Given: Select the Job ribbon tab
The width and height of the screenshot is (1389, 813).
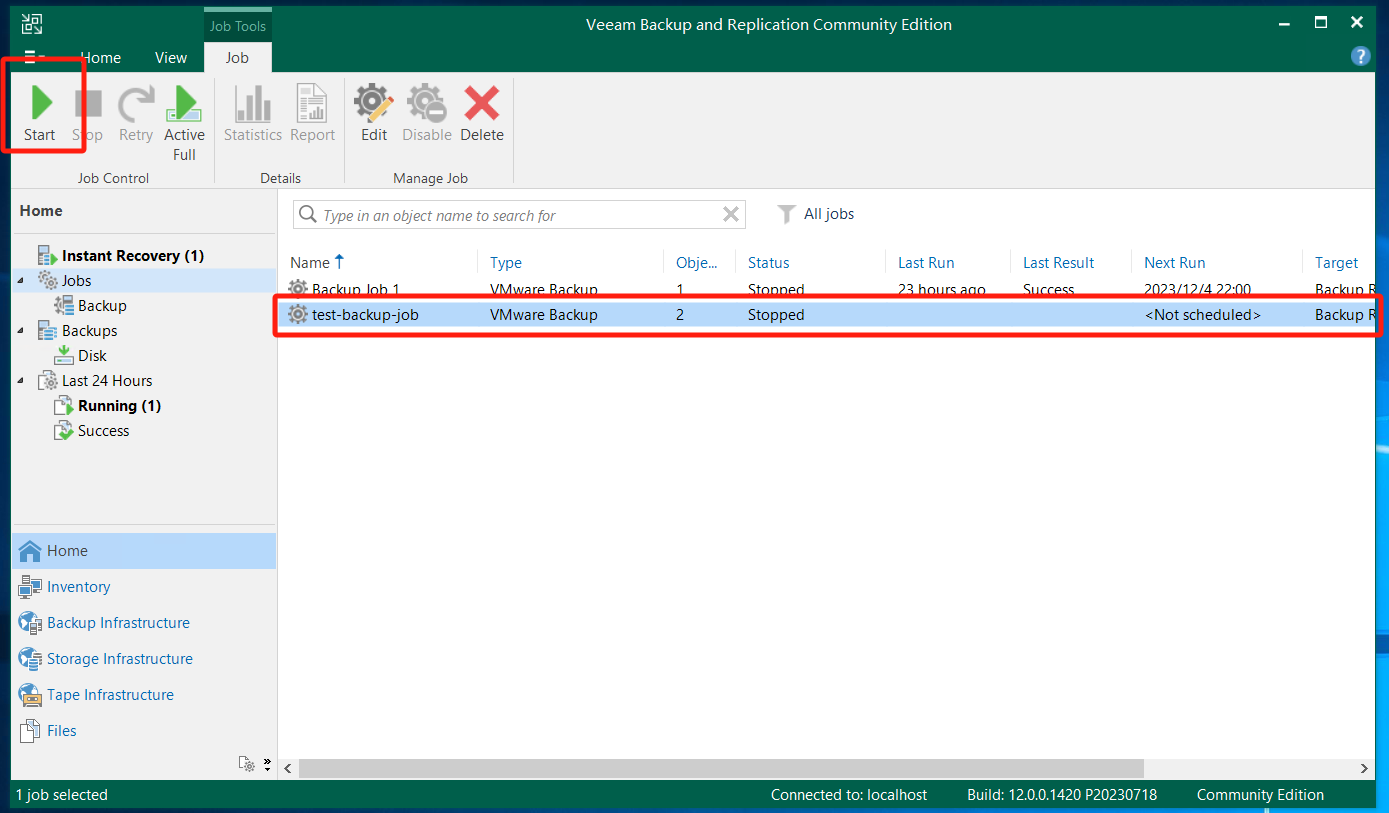Looking at the screenshot, I should pyautogui.click(x=237, y=57).
